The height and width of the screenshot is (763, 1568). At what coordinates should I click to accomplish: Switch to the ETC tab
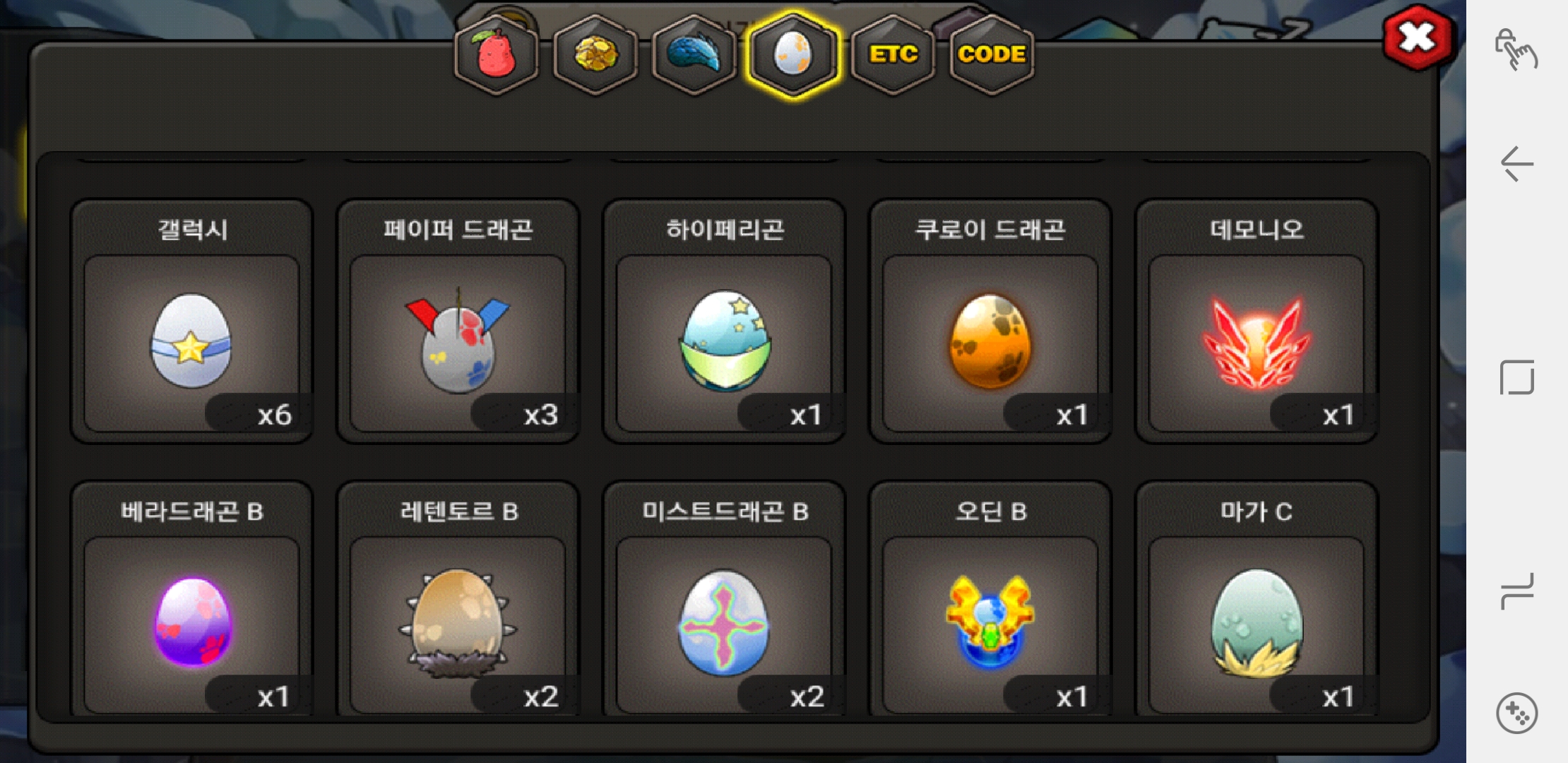[893, 55]
